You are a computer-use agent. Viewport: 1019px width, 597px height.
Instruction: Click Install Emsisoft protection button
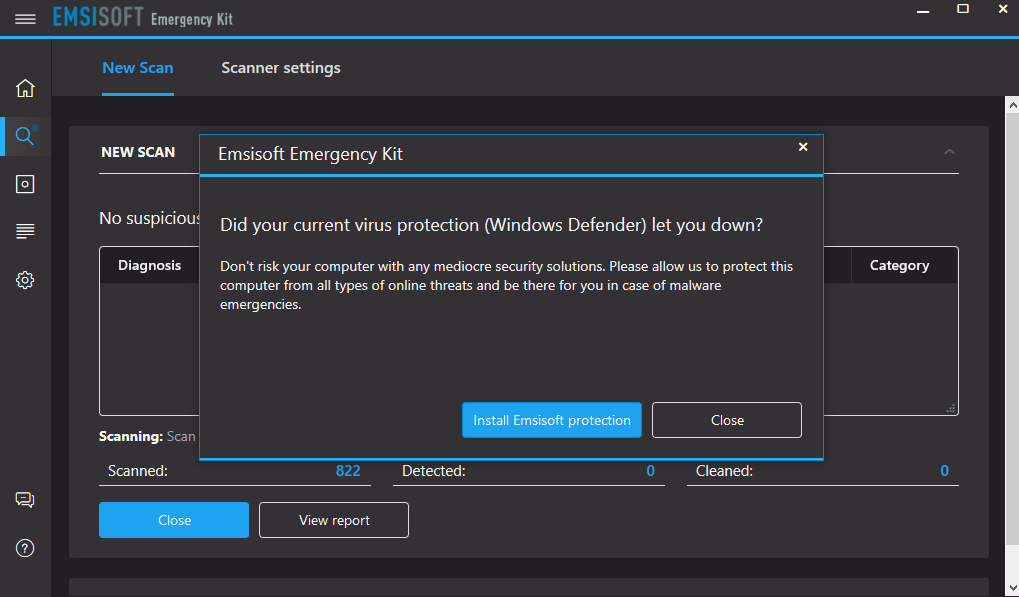point(552,420)
